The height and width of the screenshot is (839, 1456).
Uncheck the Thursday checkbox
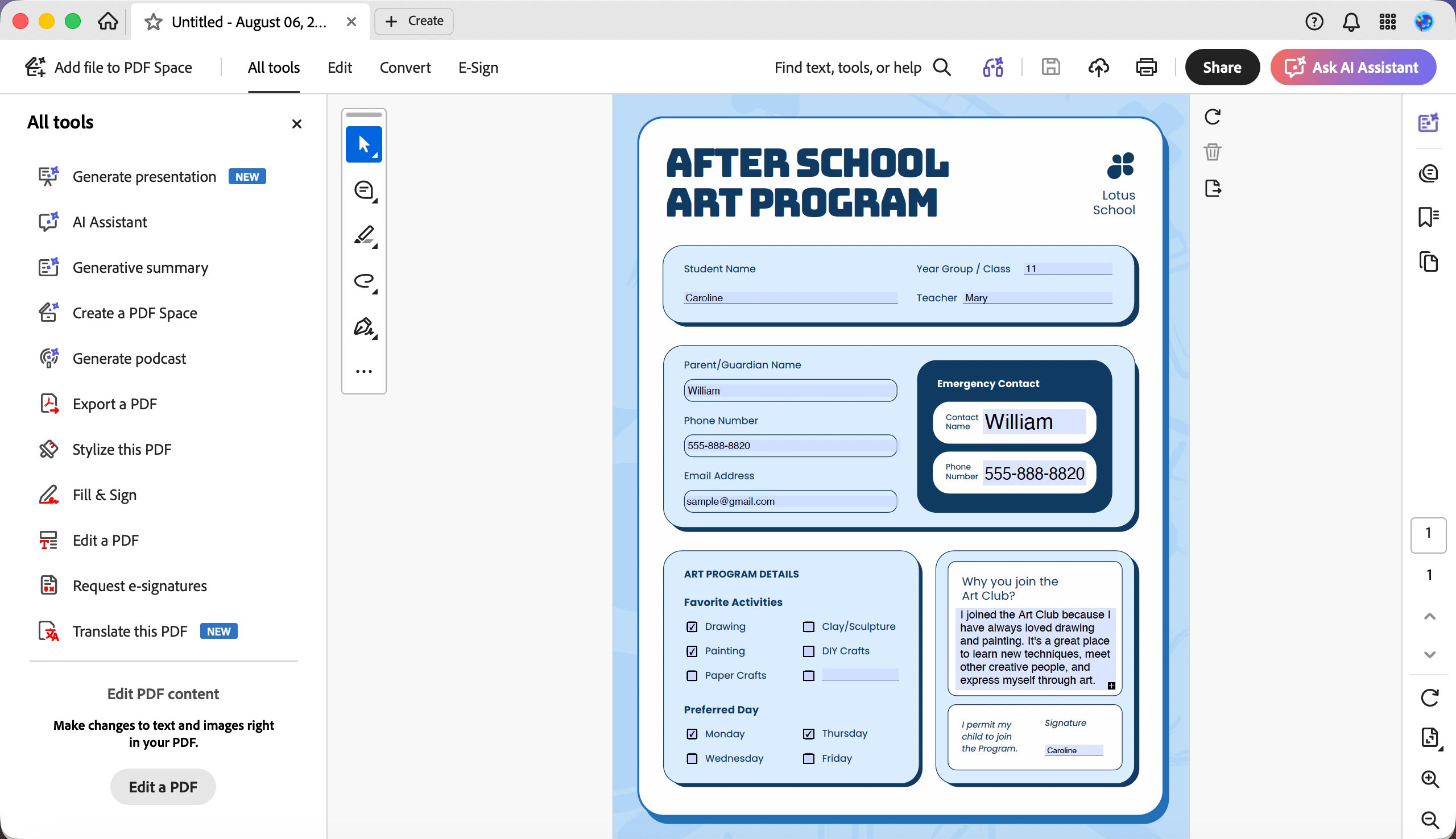[x=809, y=733]
